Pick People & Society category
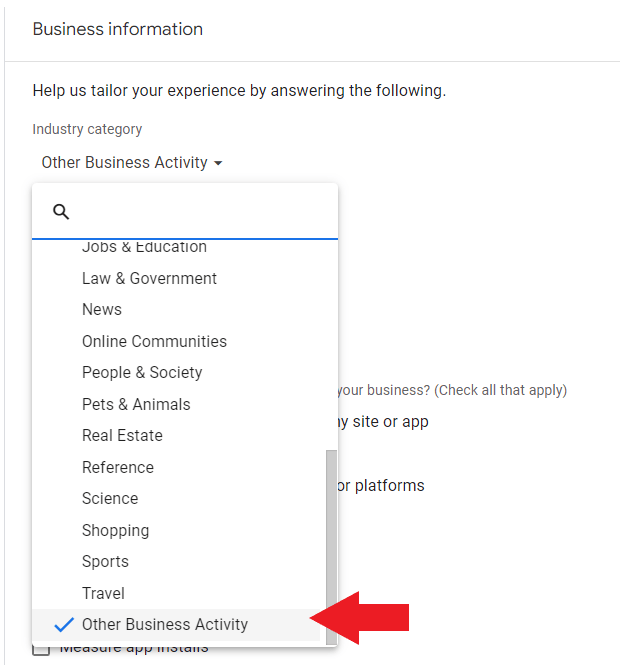620x665 pixels. coord(142,373)
